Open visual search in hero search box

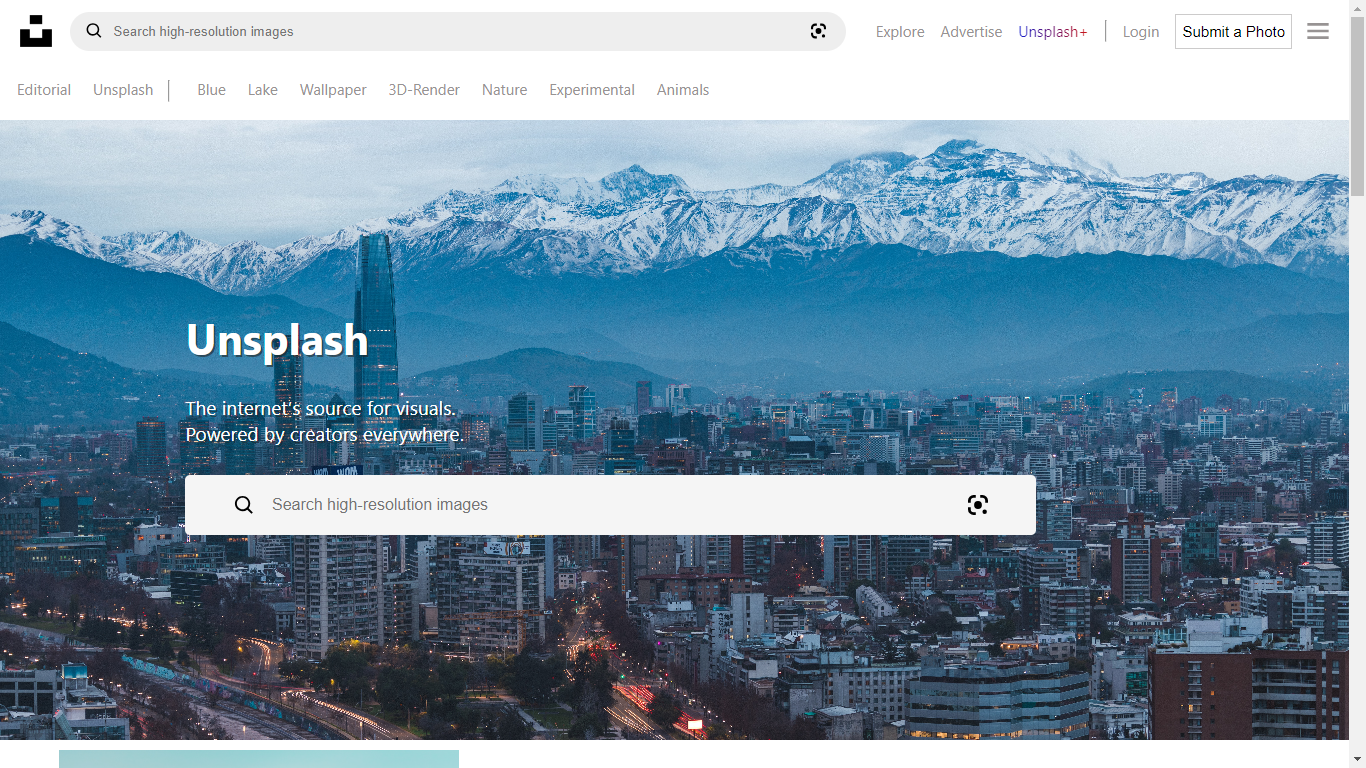(x=977, y=505)
